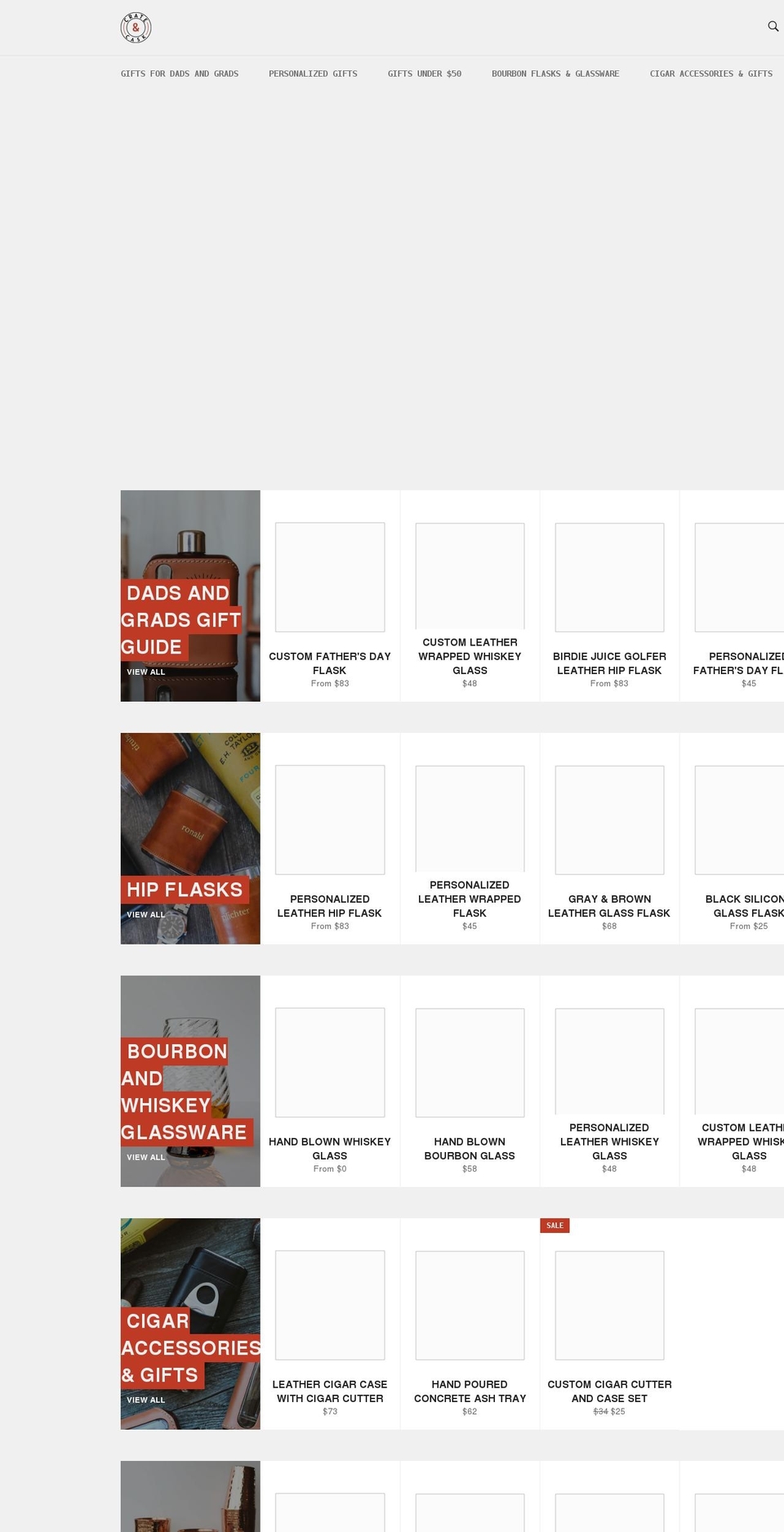Click Hand Poured Concrete Ash Tray image
The width and height of the screenshot is (784, 1532).
tap(470, 1305)
